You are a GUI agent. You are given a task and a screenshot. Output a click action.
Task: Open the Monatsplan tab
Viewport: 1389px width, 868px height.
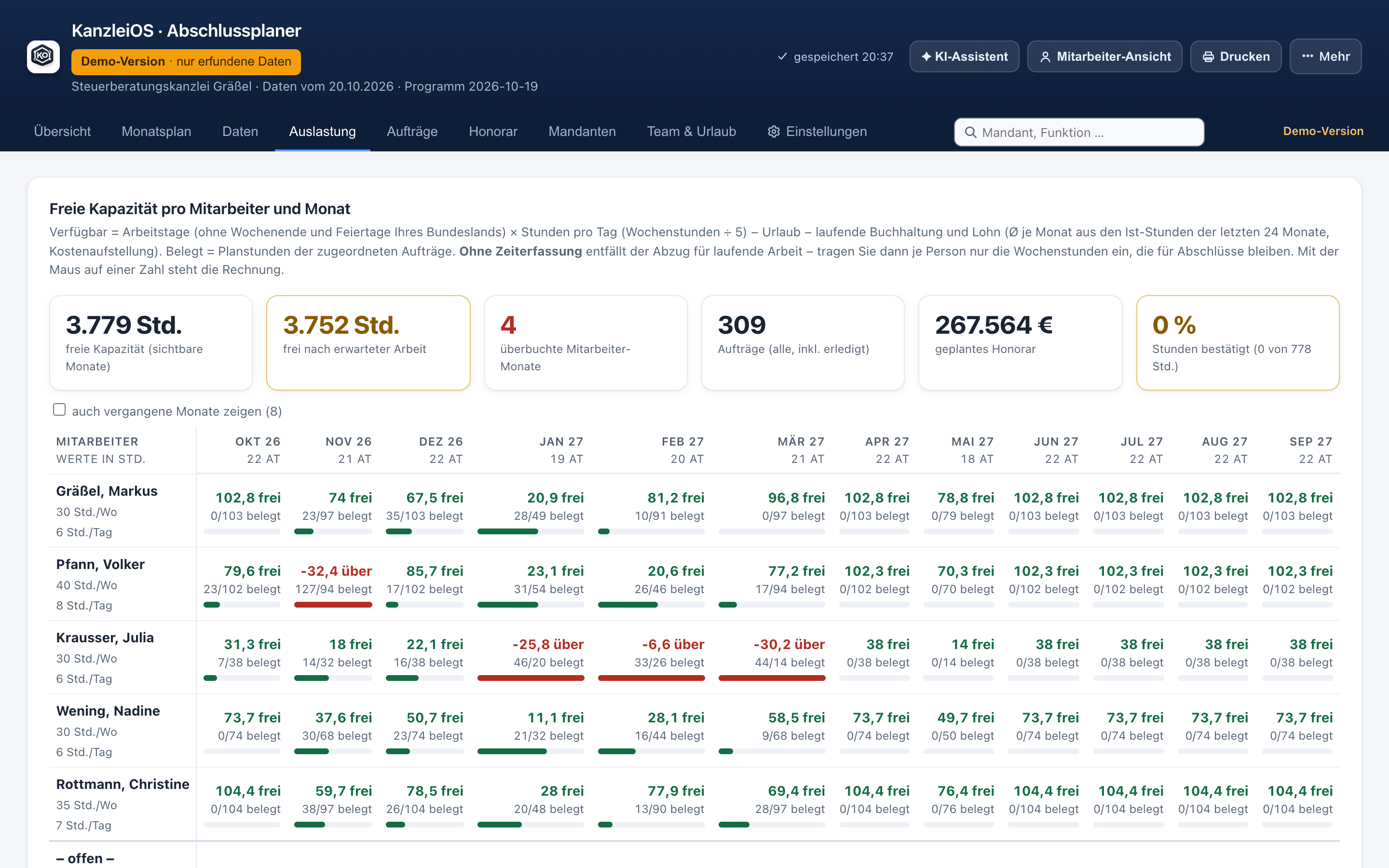[156, 132]
